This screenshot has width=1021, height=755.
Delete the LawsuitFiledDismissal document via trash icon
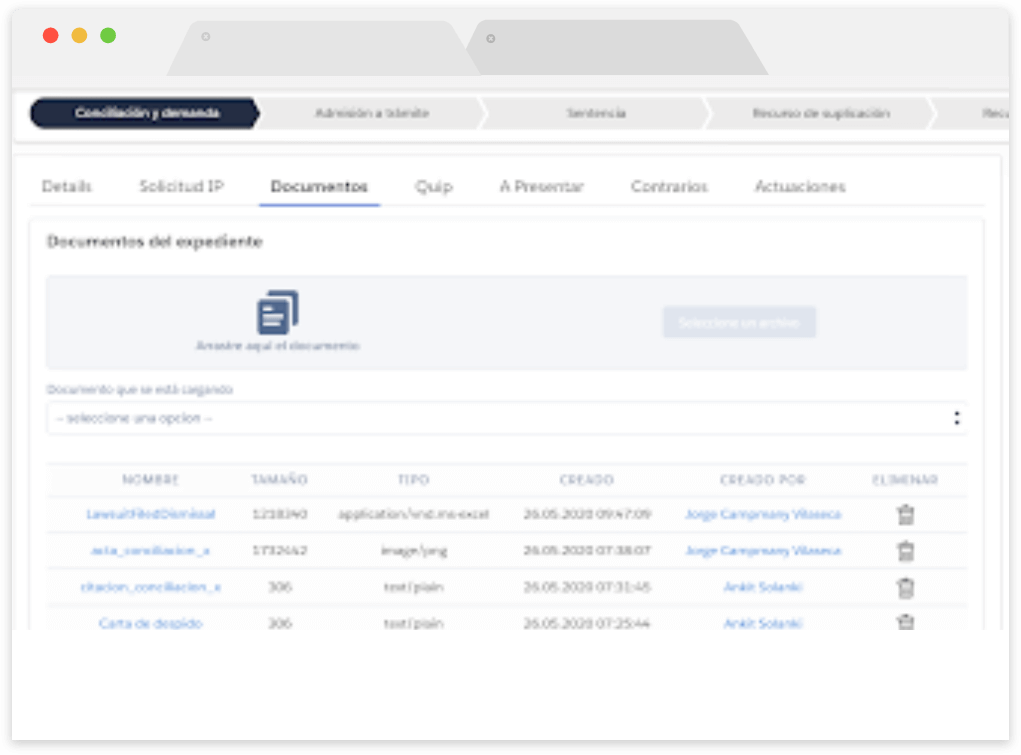[x=905, y=515]
